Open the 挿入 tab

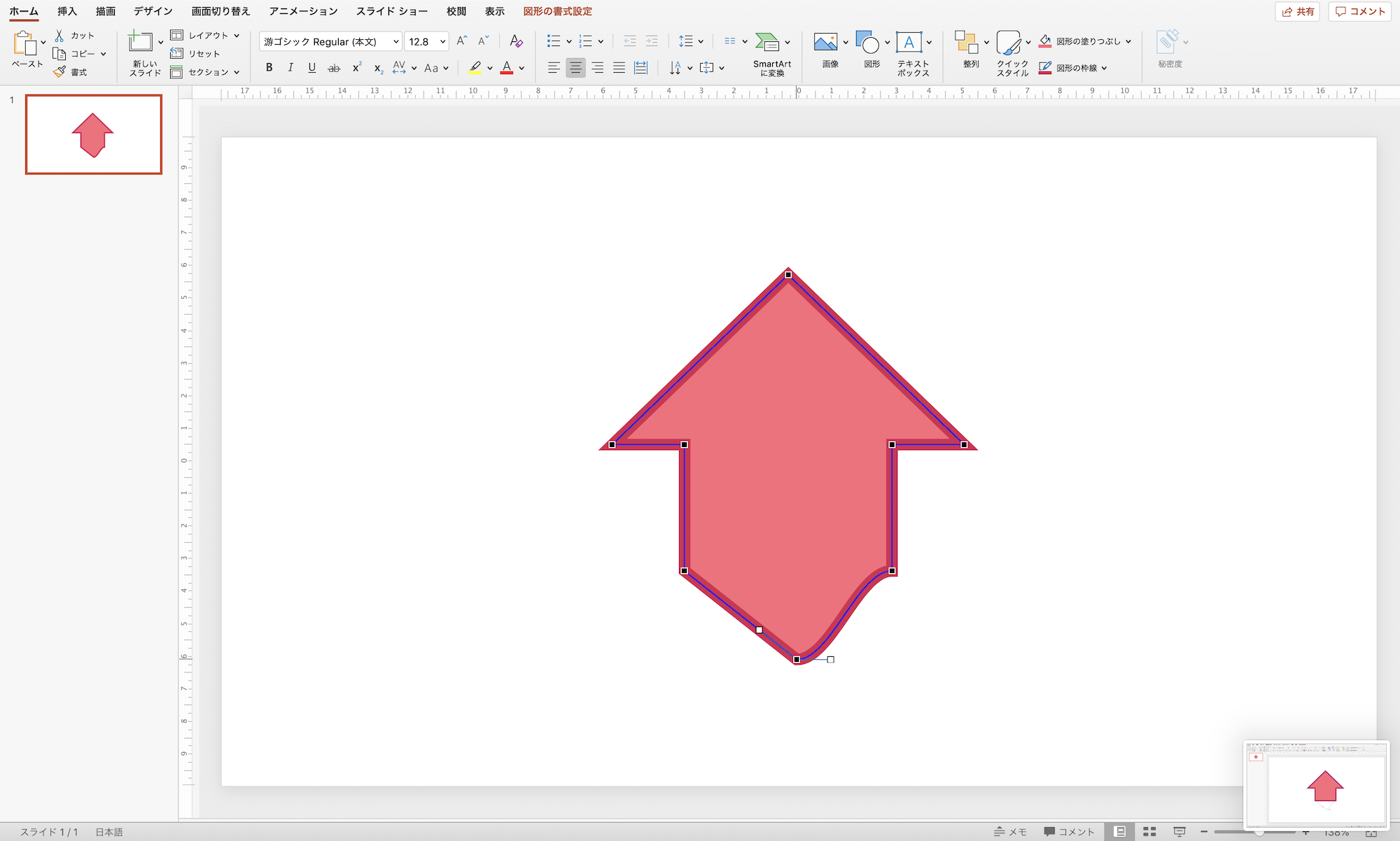pyautogui.click(x=67, y=11)
